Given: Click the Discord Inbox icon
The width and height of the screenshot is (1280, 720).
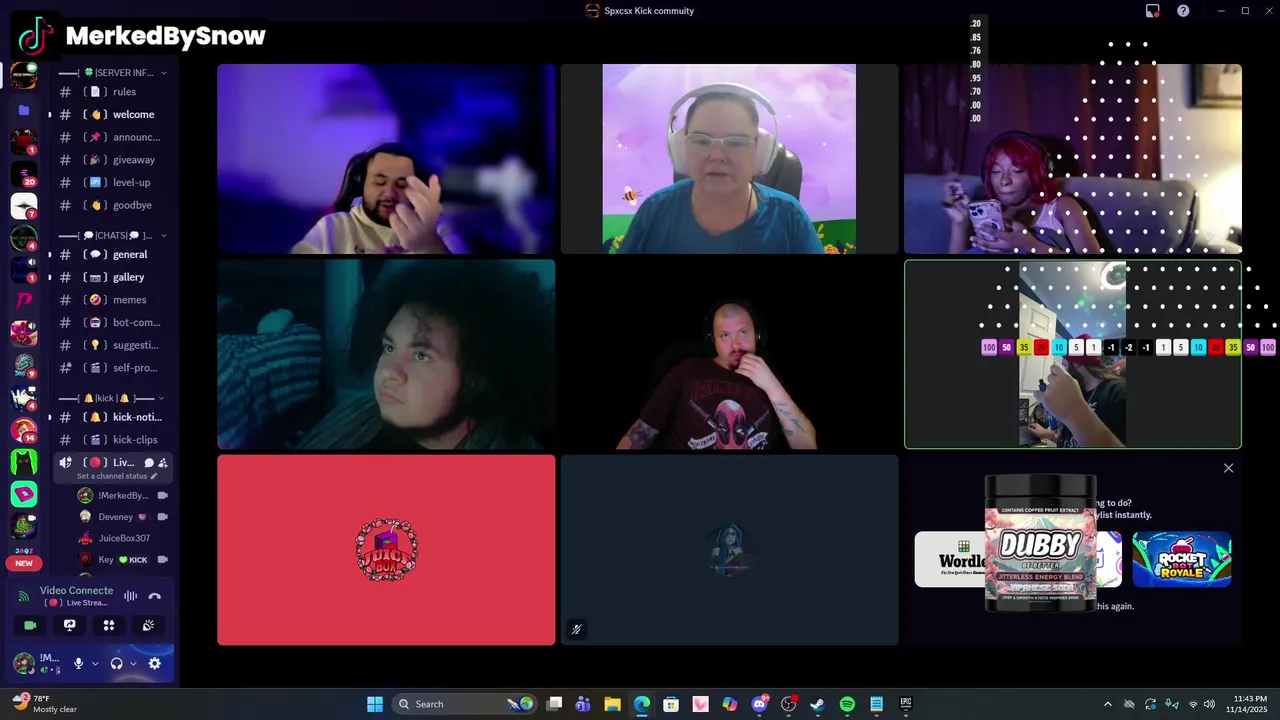Looking at the screenshot, I should click(x=1152, y=11).
